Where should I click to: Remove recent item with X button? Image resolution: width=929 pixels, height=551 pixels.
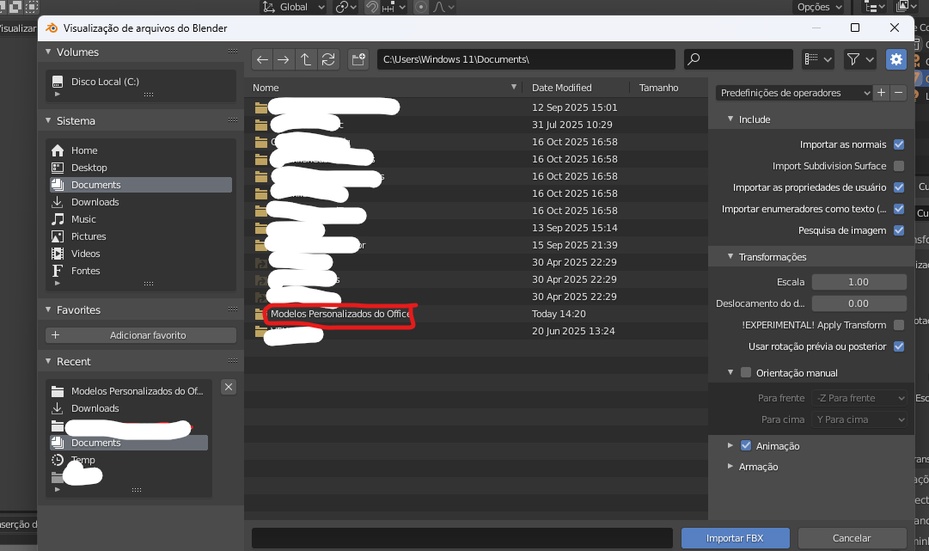coord(228,387)
